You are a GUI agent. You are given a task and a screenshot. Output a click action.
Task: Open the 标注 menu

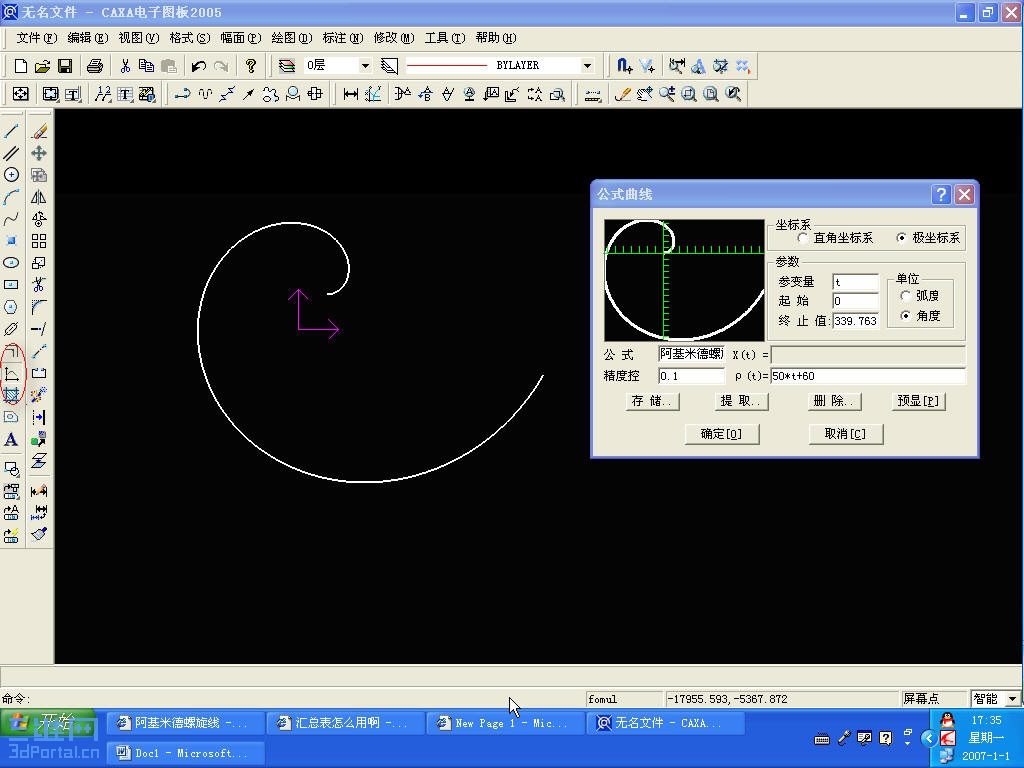click(340, 38)
